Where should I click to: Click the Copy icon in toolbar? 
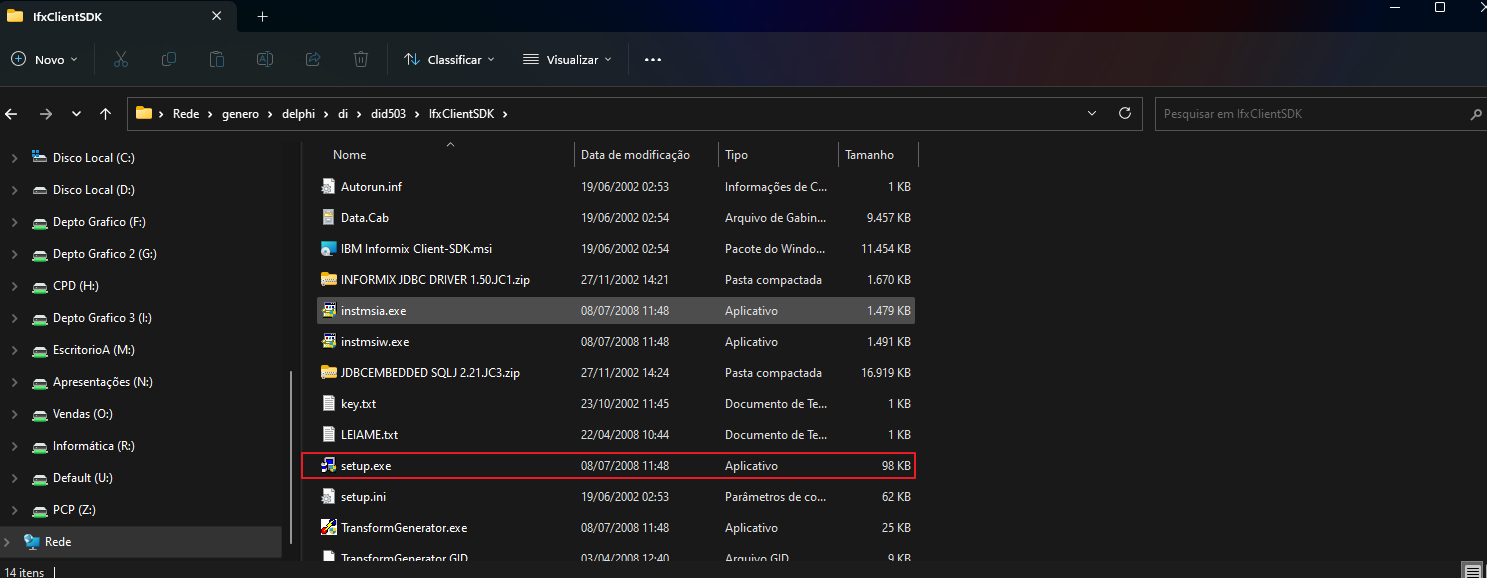tap(169, 60)
